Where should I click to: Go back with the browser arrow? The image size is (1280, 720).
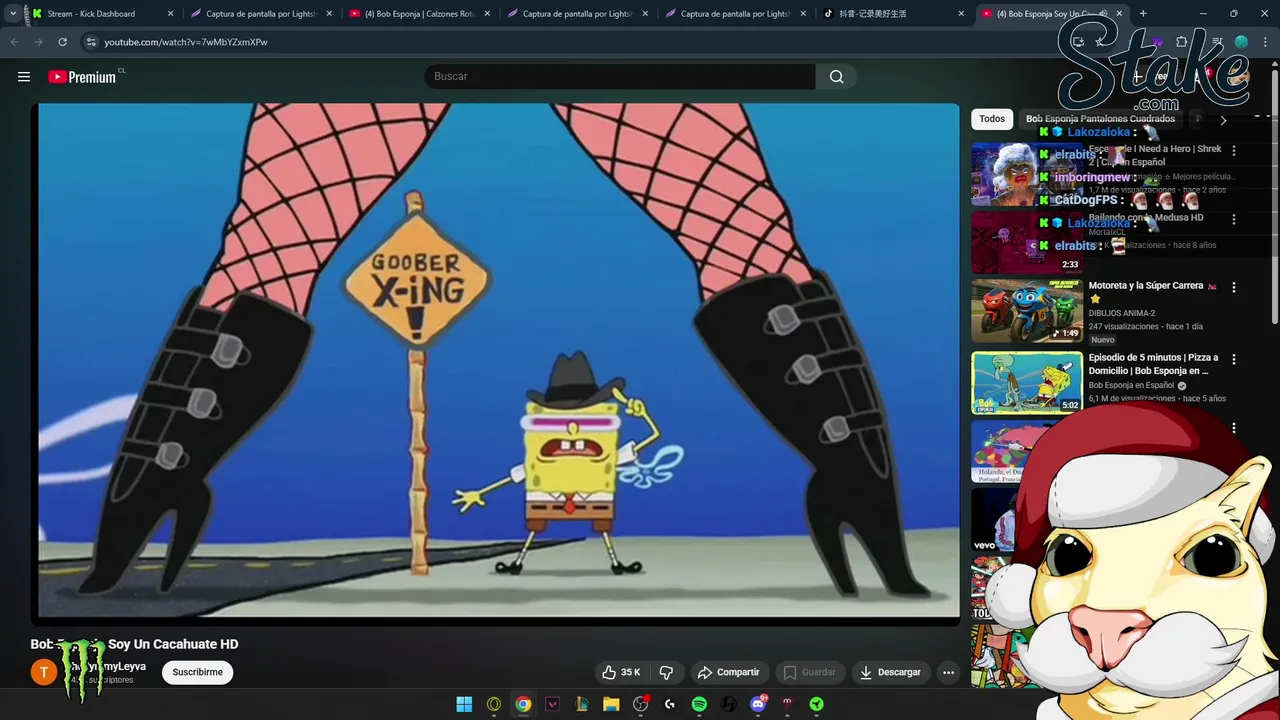pyautogui.click(x=14, y=42)
